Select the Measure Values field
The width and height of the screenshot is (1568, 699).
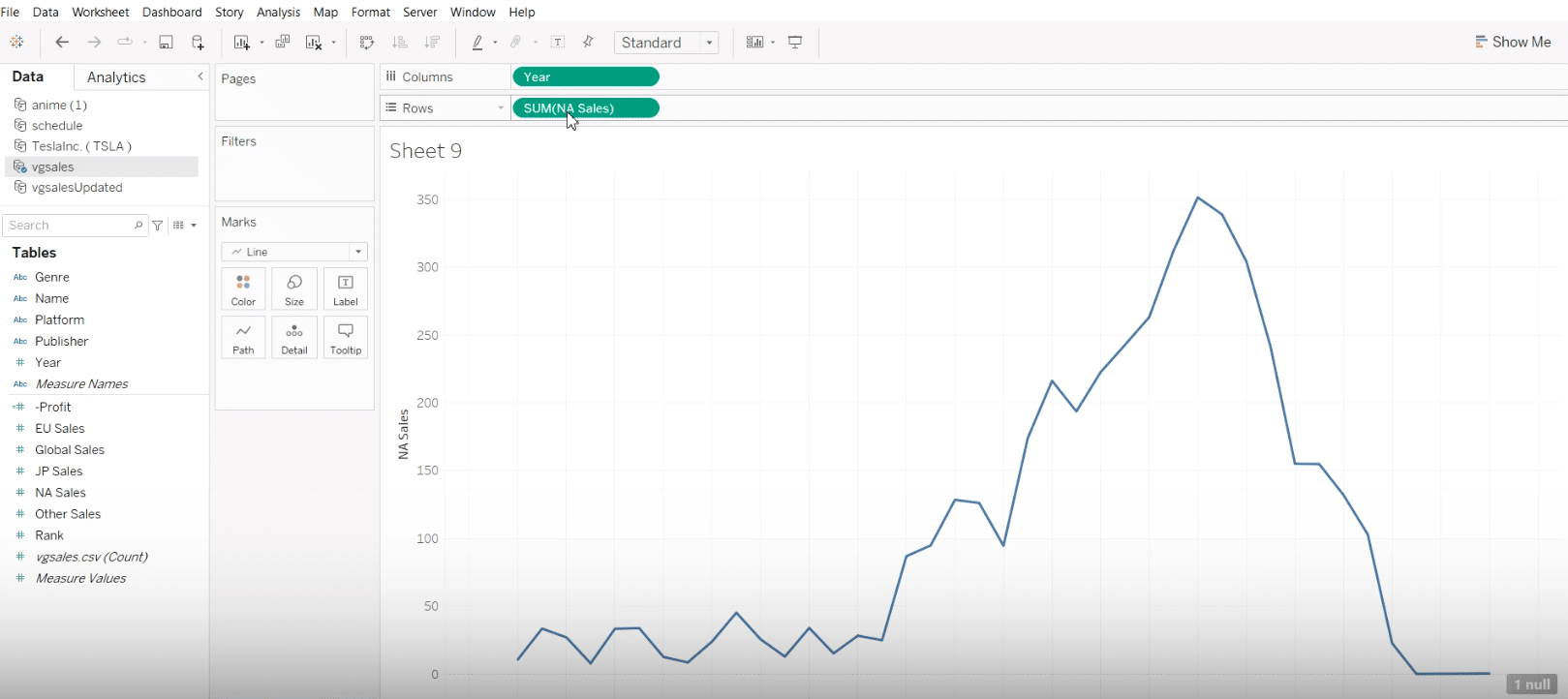tap(80, 578)
